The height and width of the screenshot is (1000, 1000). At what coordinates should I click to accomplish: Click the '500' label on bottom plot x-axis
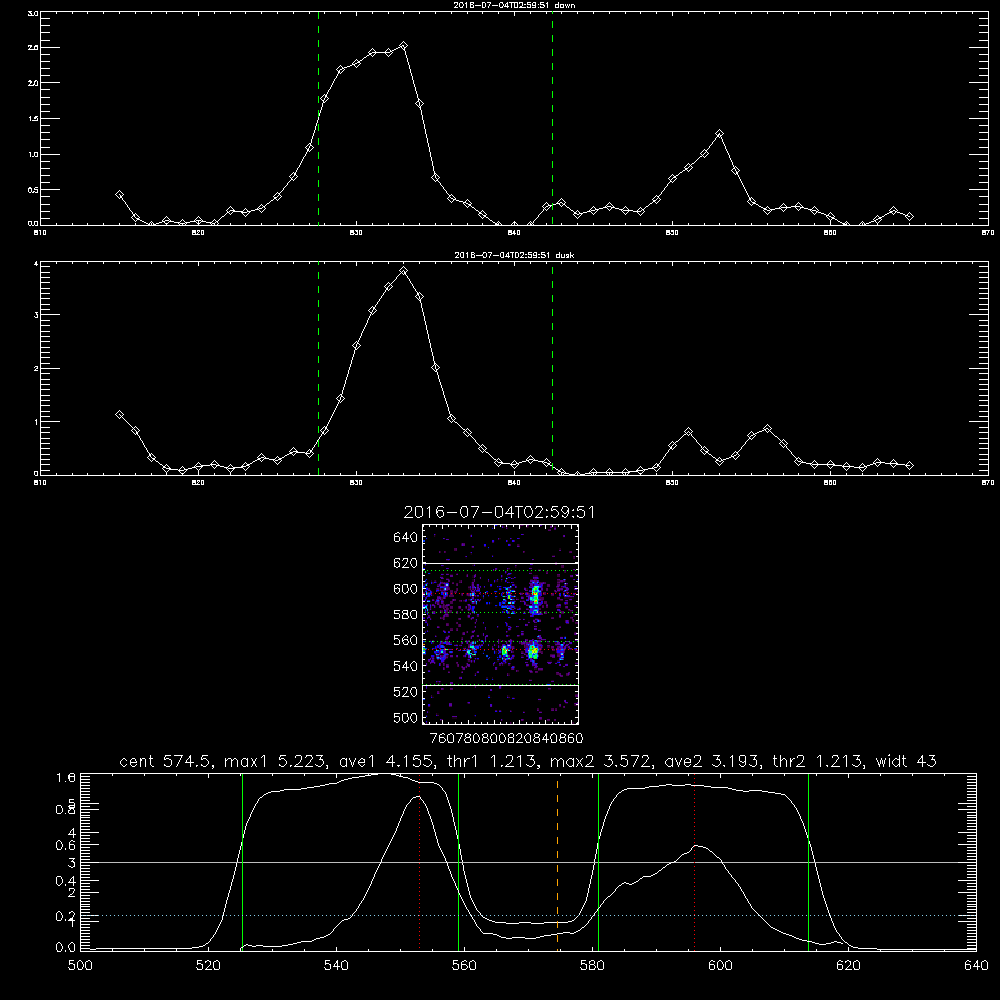80,966
